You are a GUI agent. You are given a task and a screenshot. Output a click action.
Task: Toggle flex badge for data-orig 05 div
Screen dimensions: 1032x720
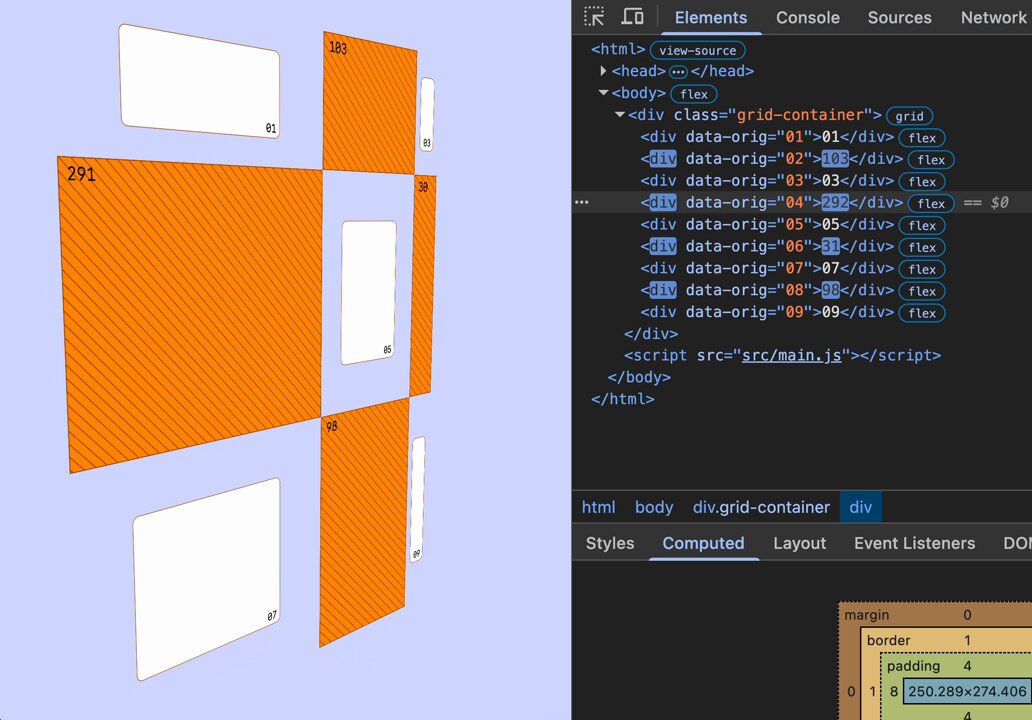922,226
